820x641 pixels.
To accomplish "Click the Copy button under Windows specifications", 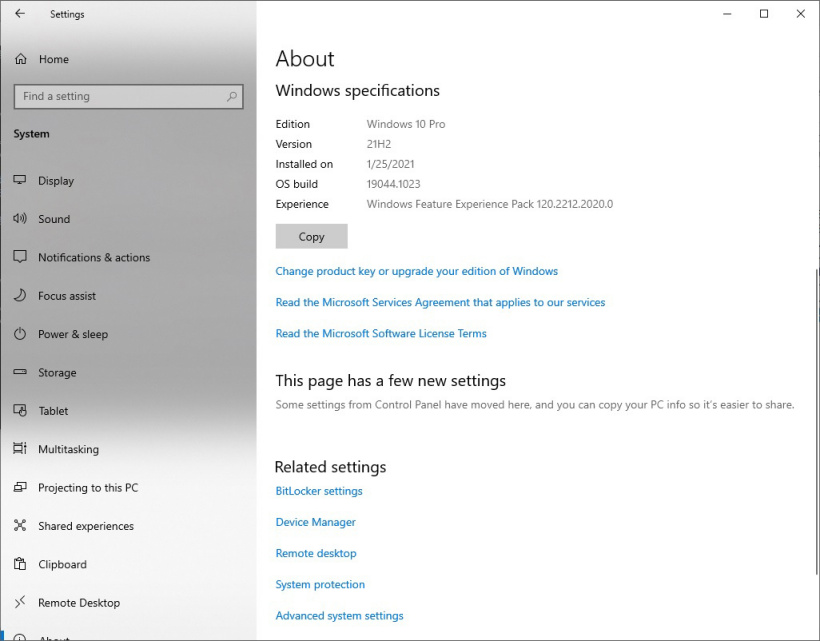I will 311,236.
